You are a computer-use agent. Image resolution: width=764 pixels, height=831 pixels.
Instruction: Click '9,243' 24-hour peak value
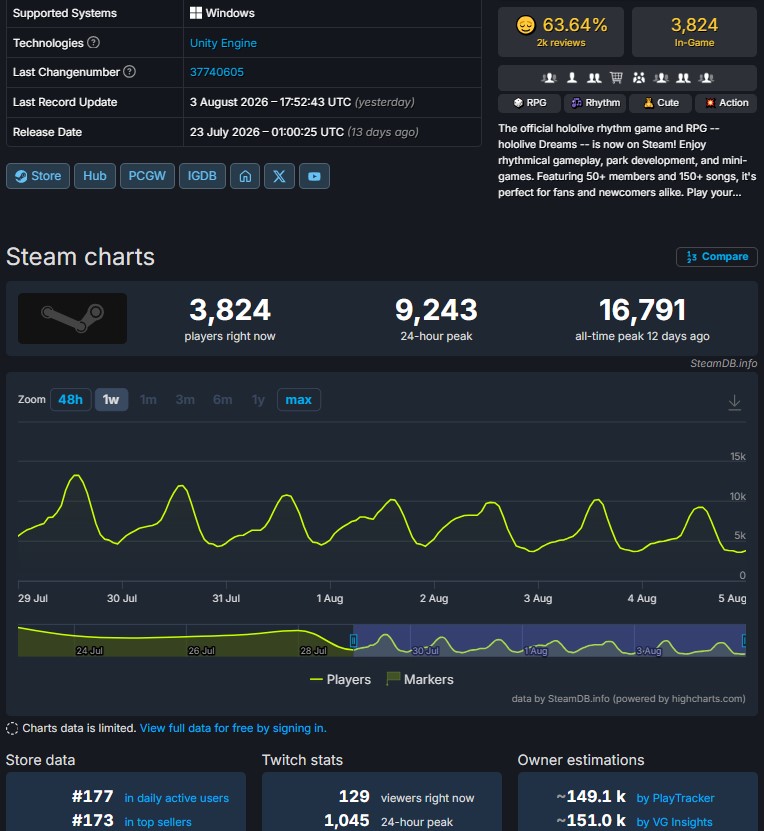point(436,310)
